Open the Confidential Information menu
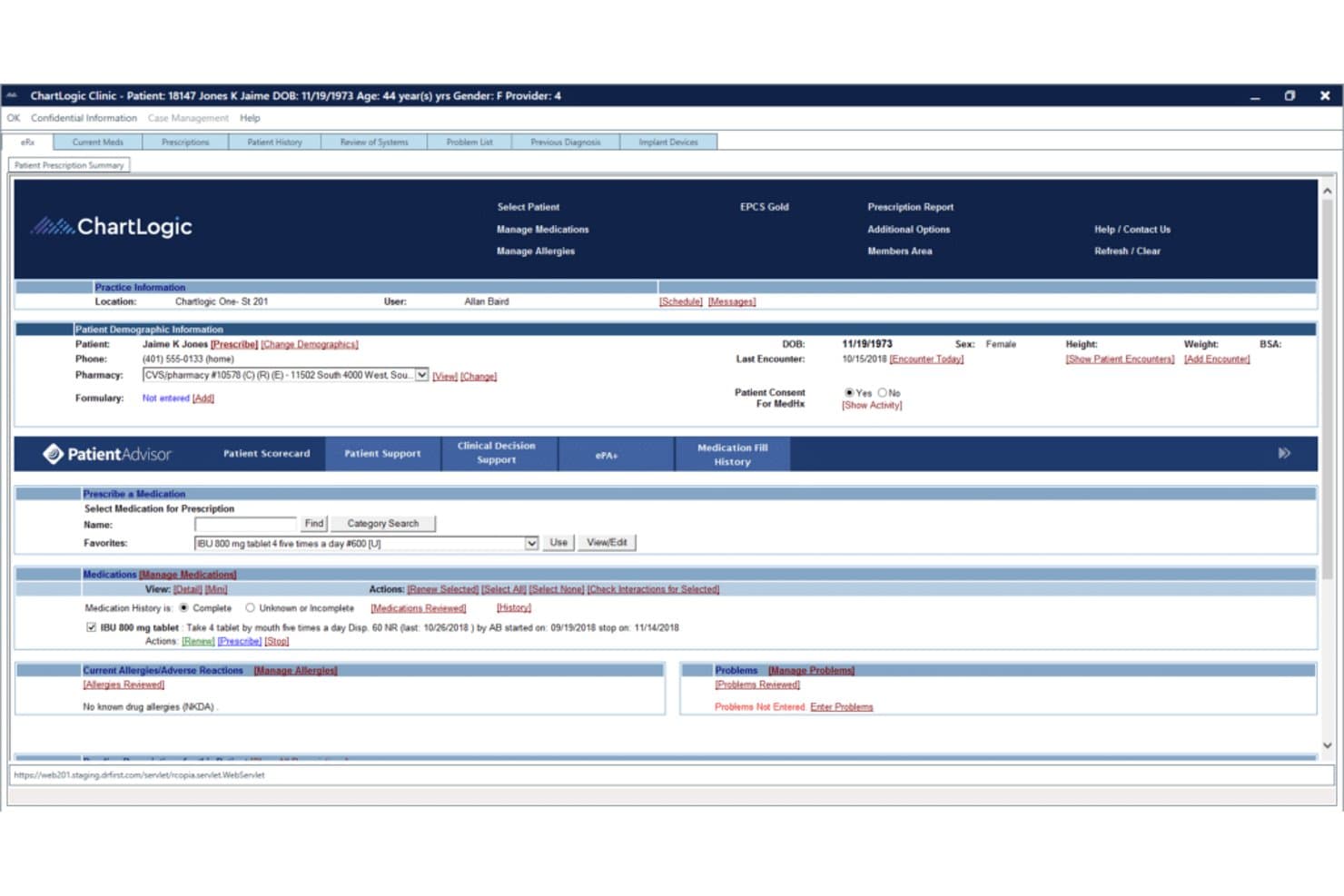Screen dimensions: 1344x896 point(84,118)
